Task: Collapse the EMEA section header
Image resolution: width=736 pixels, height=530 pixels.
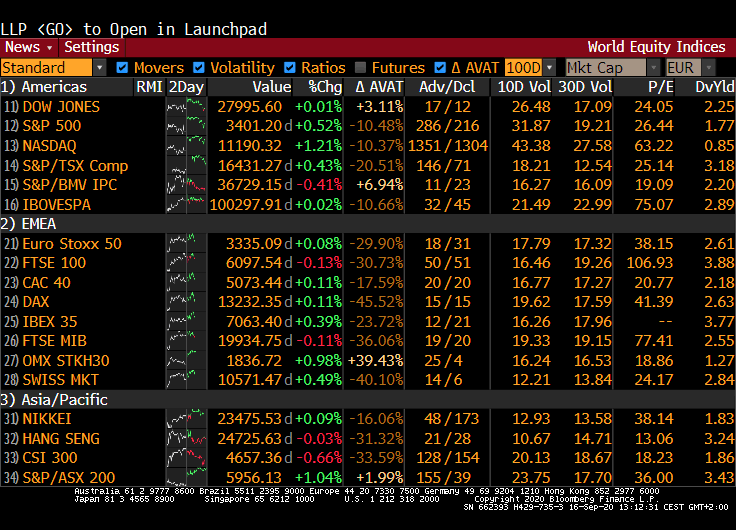Action: (x=368, y=224)
